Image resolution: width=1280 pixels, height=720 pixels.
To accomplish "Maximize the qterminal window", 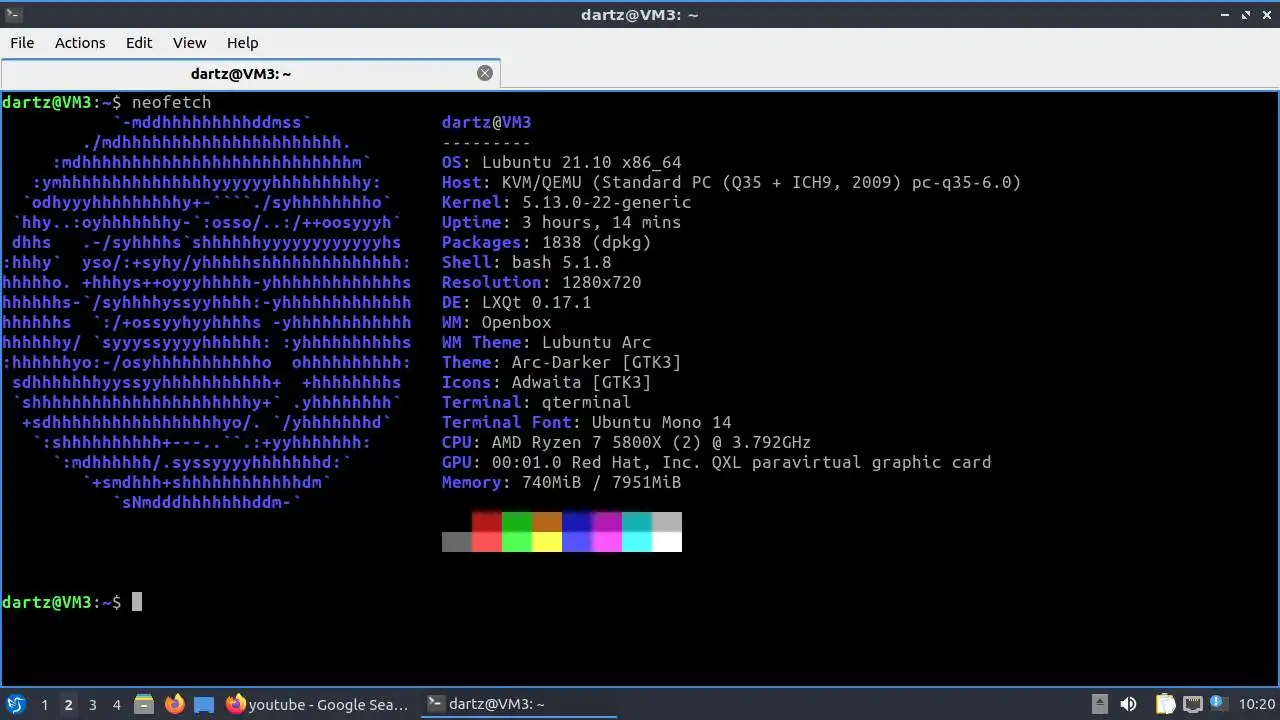I will pyautogui.click(x=1246, y=14).
